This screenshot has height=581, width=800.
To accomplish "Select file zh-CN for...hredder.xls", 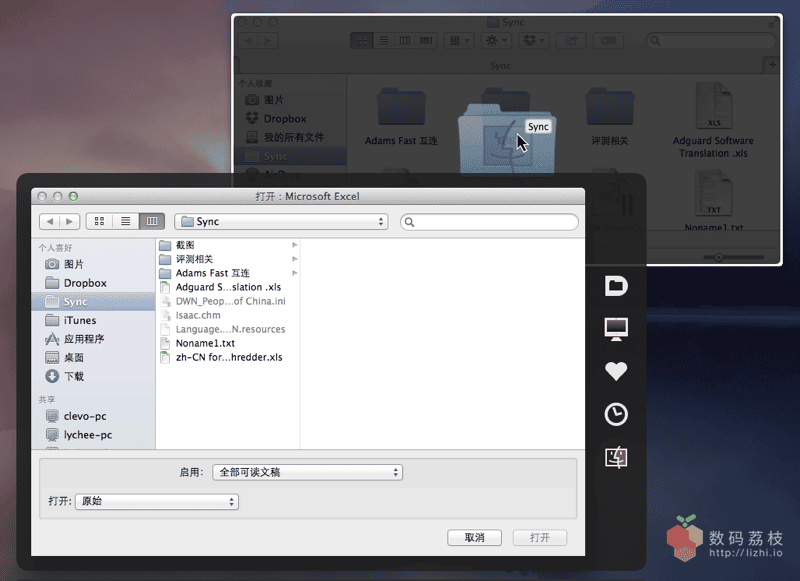I will click(228, 357).
